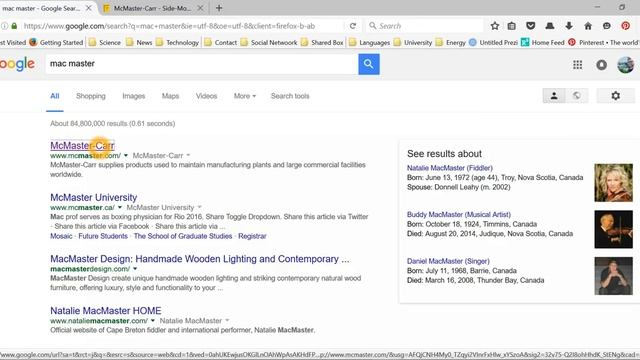The image size is (640, 360).
Task: Open Google notifications bell icon
Action: 601,64
